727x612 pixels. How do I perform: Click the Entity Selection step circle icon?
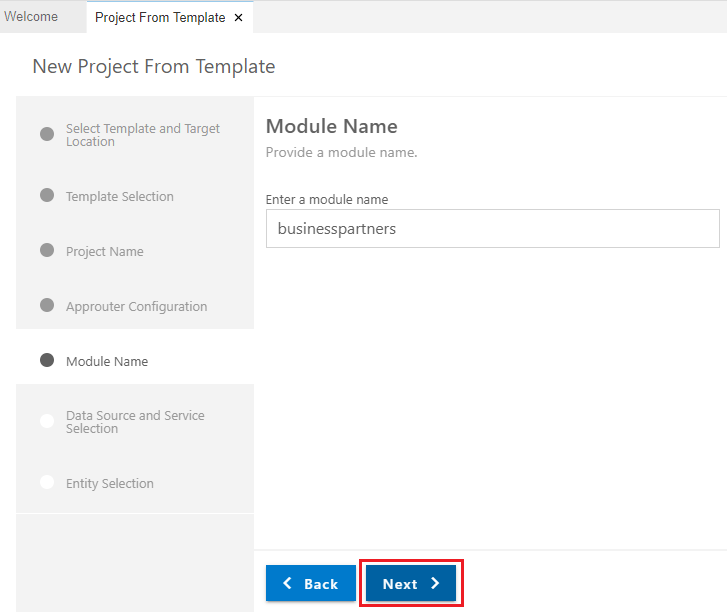pos(47,483)
